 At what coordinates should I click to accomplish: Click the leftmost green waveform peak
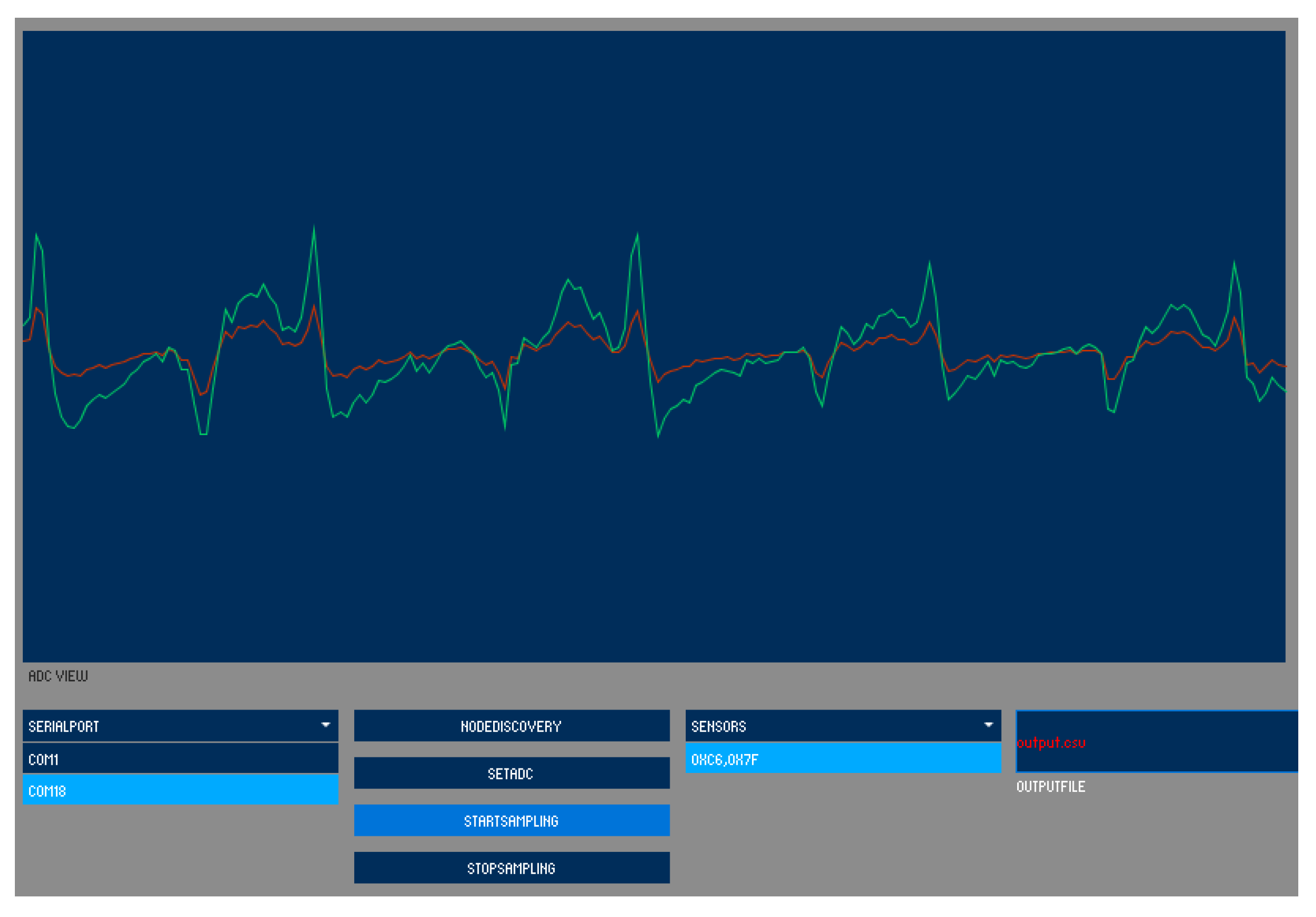click(37, 235)
